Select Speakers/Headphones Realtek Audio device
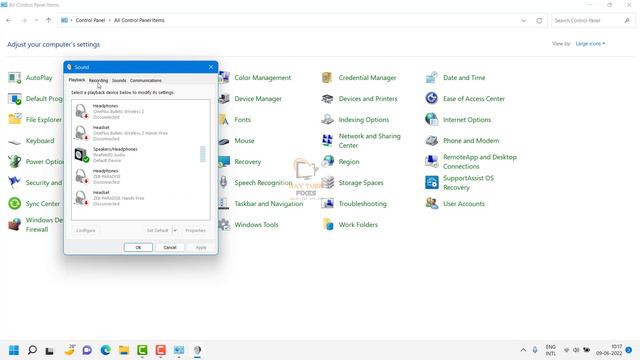640x360 pixels. coord(136,155)
